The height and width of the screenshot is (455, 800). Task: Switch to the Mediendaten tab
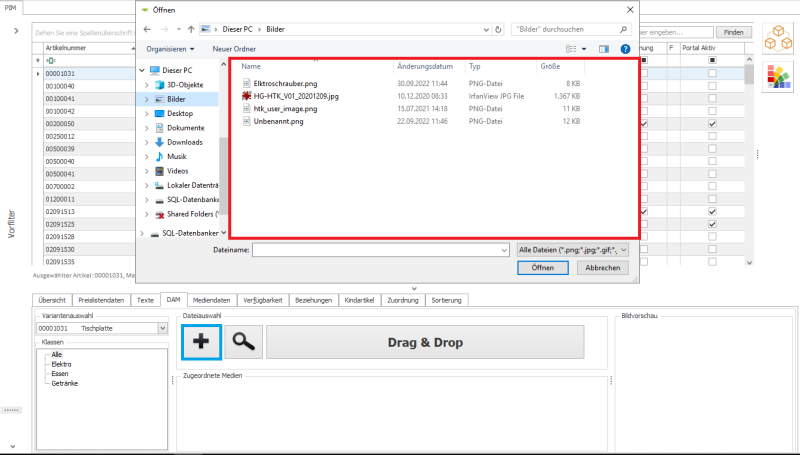pos(212,299)
